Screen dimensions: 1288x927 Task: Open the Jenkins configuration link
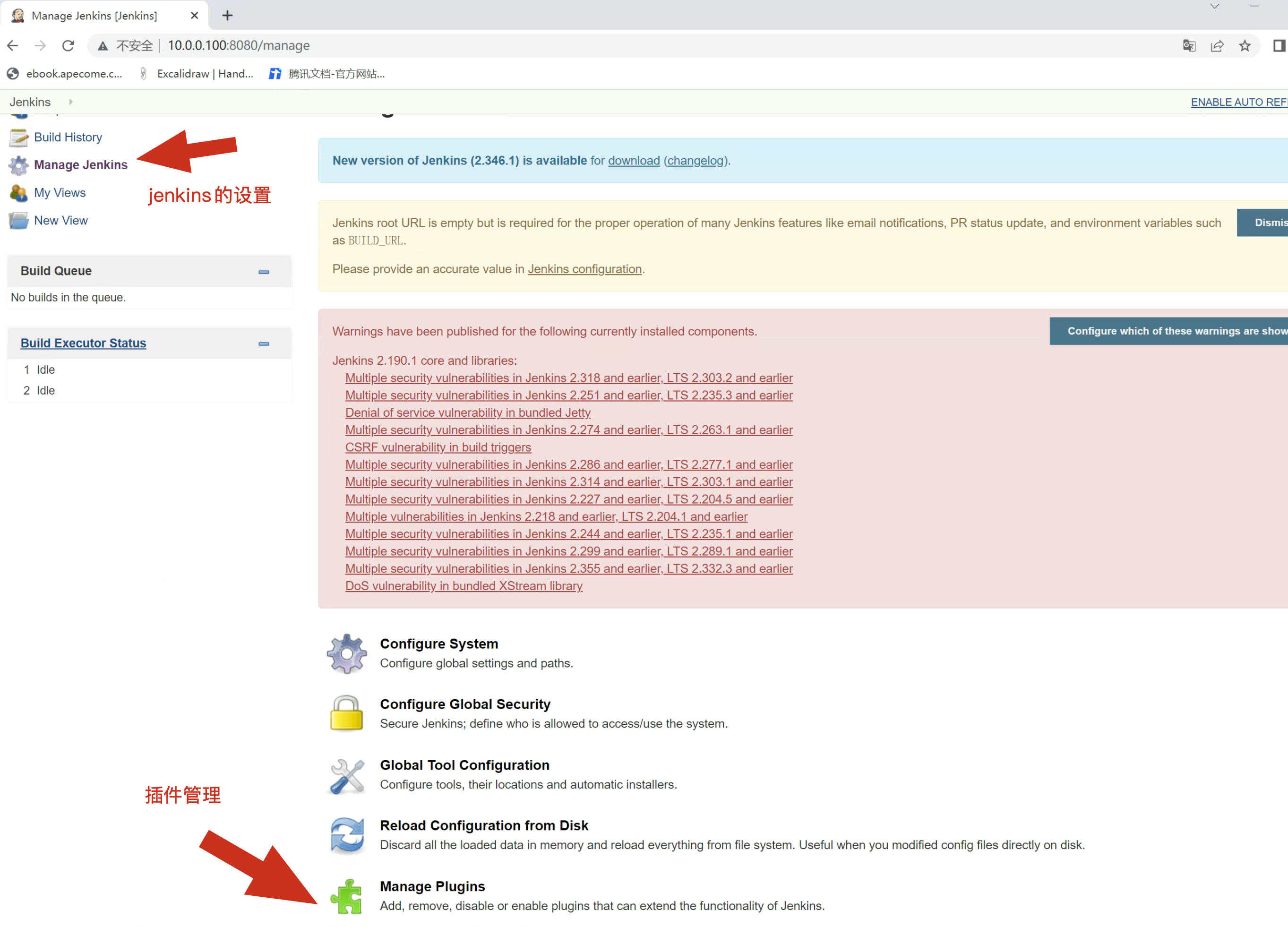pyautogui.click(x=584, y=269)
